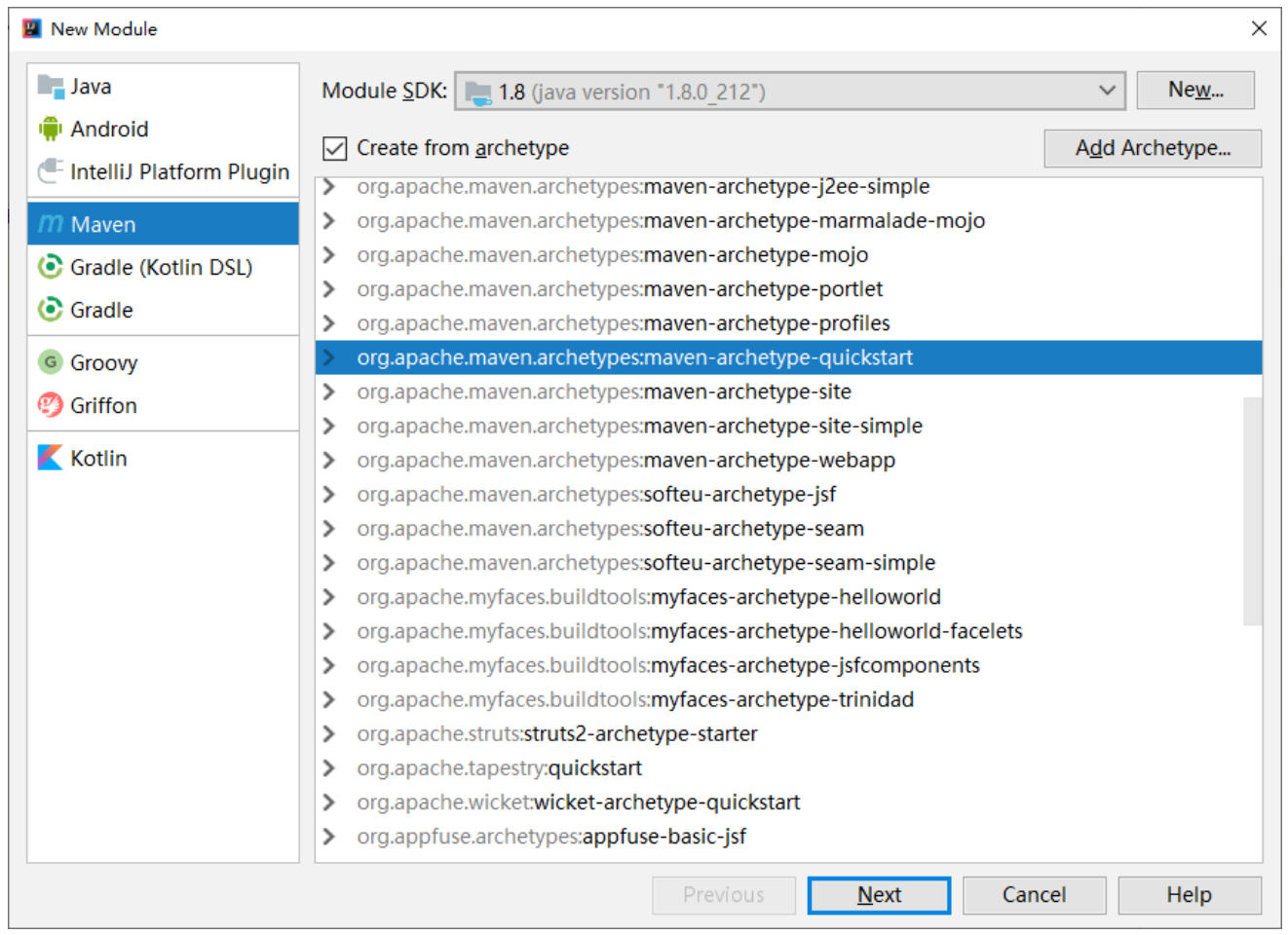Screen dimensions: 1288x935
Task: Click the Gradle icon in sidebar
Action: [51, 310]
